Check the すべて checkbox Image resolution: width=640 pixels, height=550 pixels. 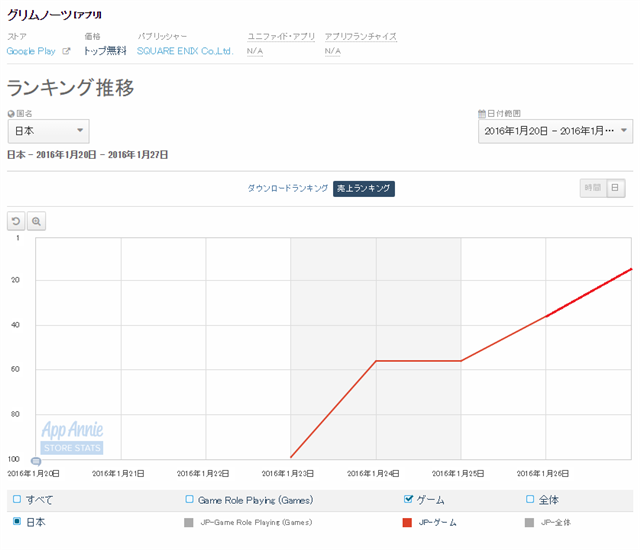coord(17,499)
